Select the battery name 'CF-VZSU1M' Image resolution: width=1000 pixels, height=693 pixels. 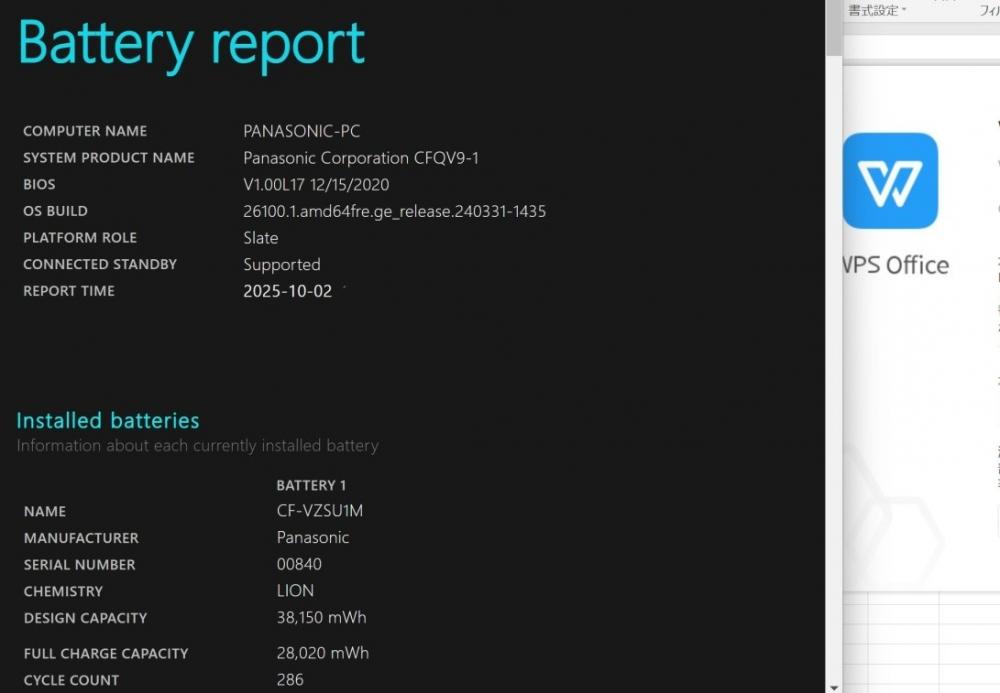coord(320,511)
